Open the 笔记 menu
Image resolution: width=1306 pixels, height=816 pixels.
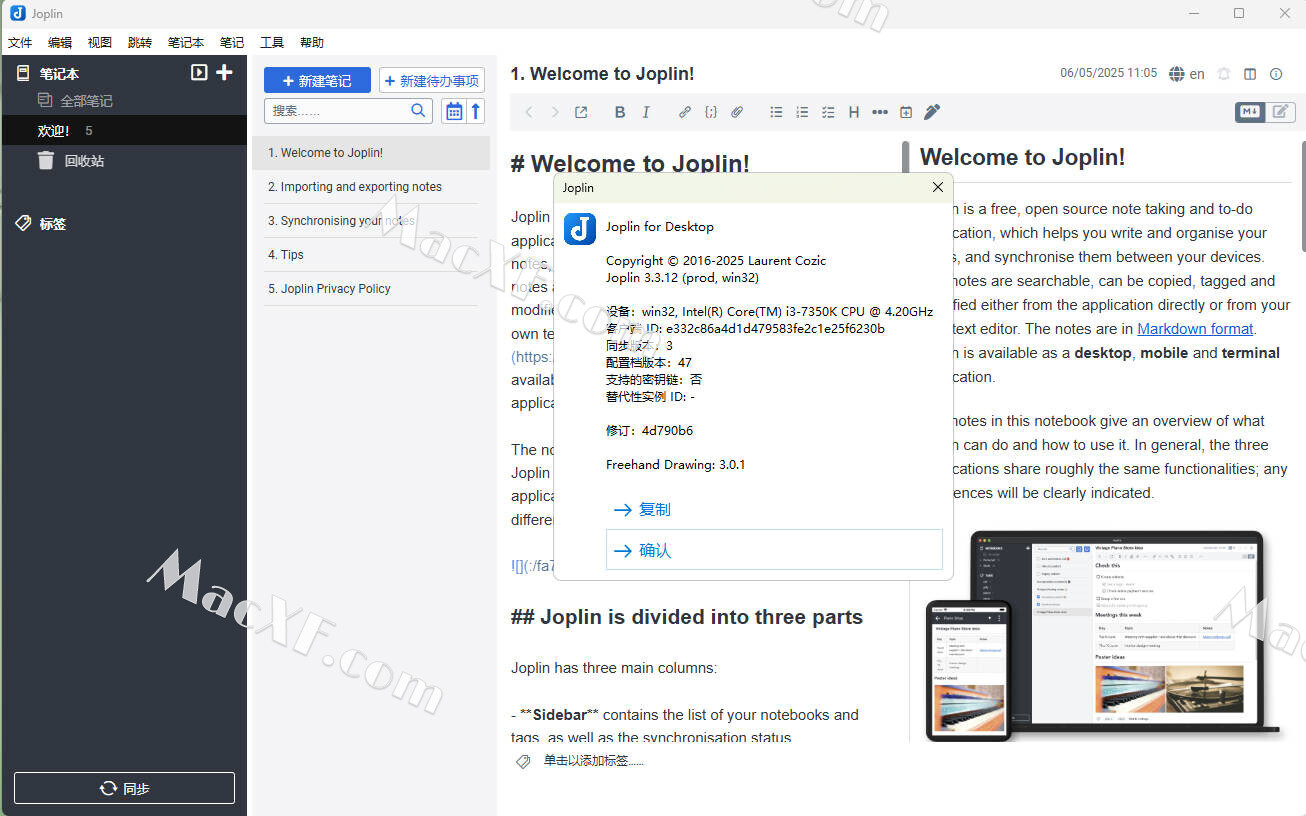(232, 43)
